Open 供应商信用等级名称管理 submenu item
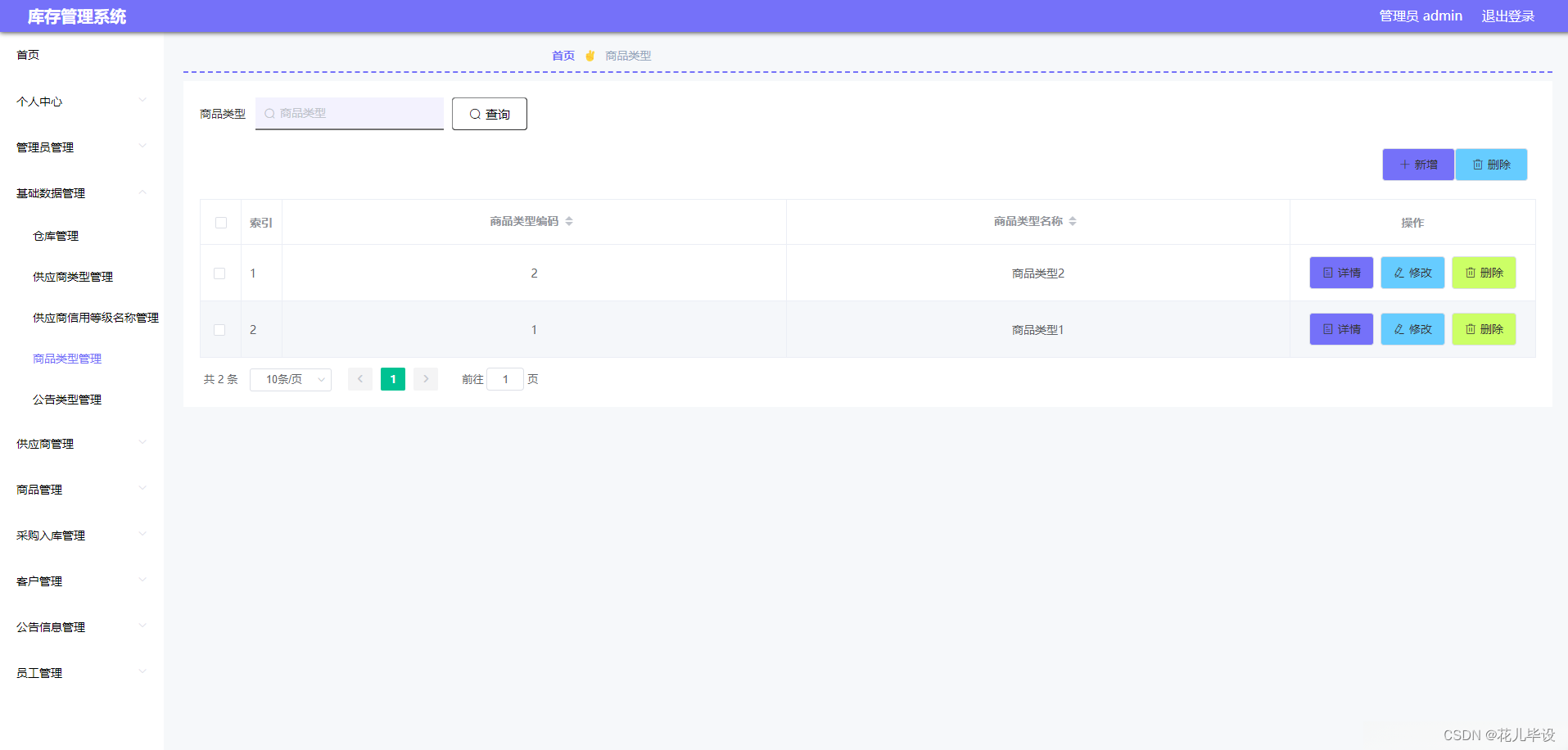 (82, 318)
